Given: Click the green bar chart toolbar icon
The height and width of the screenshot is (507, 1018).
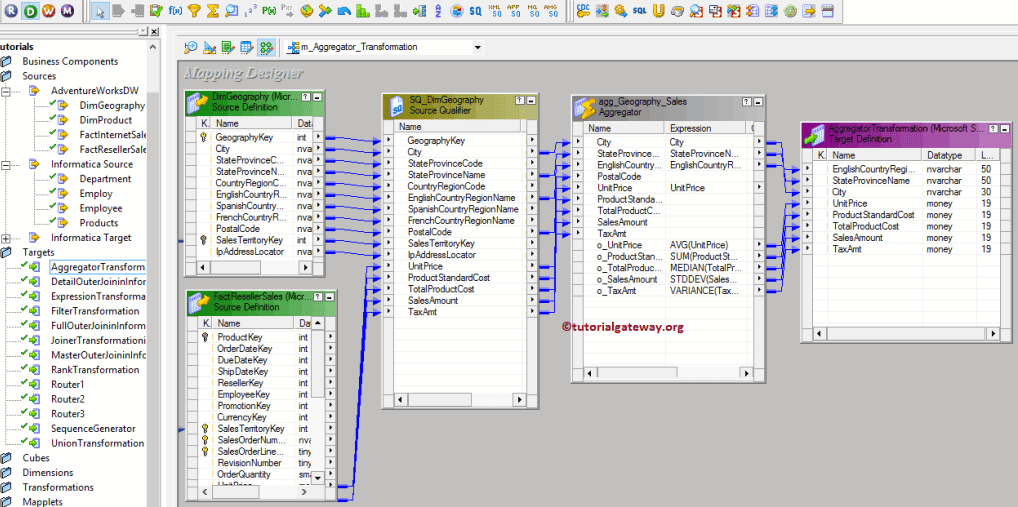Looking at the screenshot, I should [x=363, y=10].
